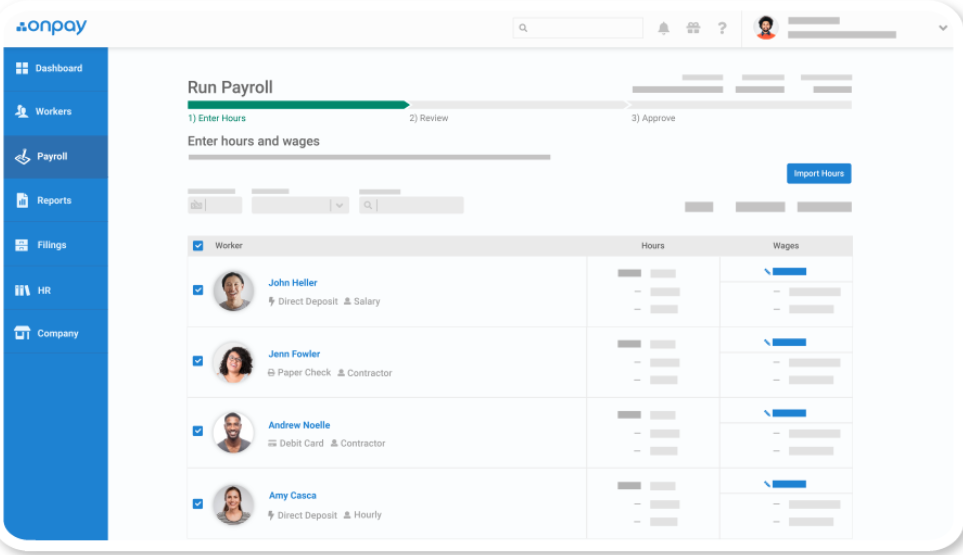Click Amy Casca's photo
Image resolution: width=963 pixels, height=555 pixels.
coord(233,504)
